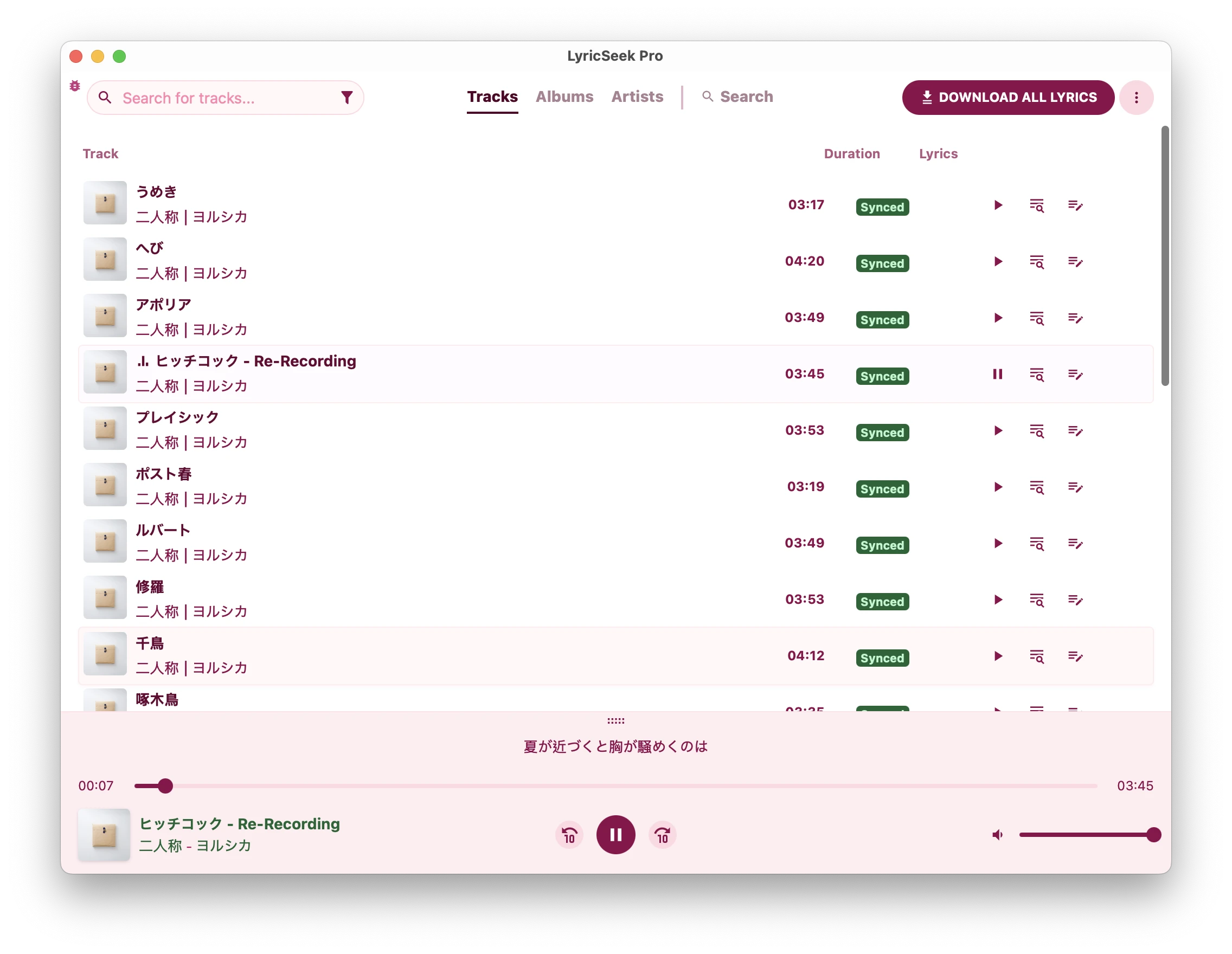Image resolution: width=1232 pixels, height=954 pixels.
Task: Click the Duration column header
Action: tap(852, 154)
